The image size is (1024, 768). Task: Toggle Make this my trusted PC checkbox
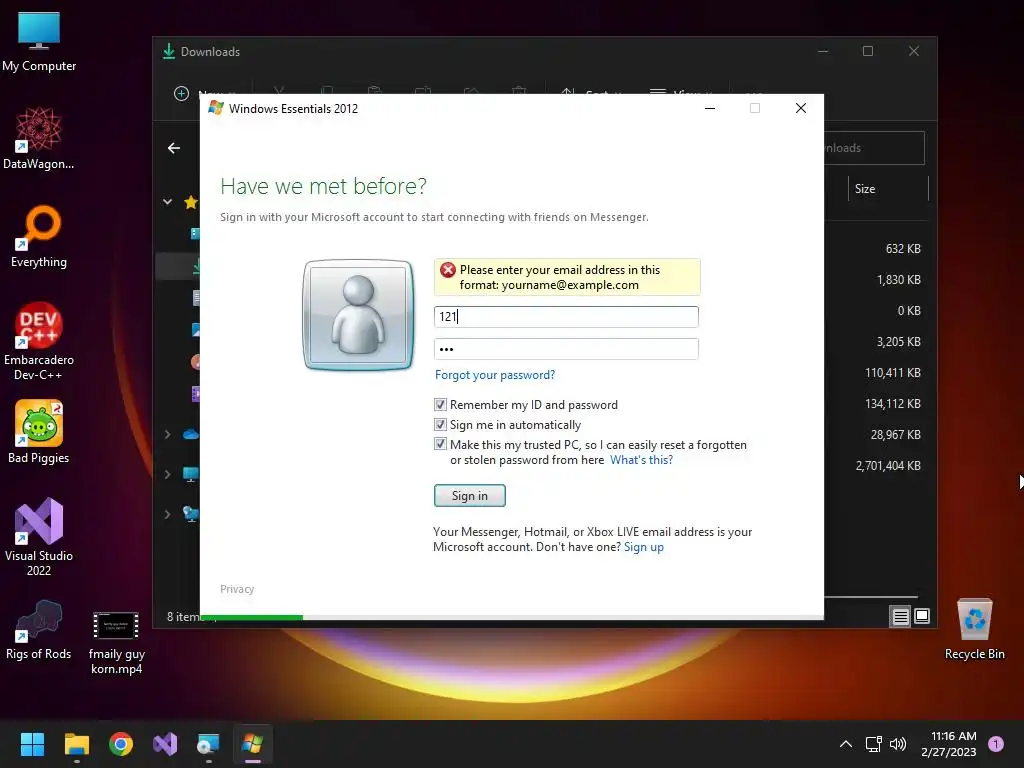coord(440,445)
